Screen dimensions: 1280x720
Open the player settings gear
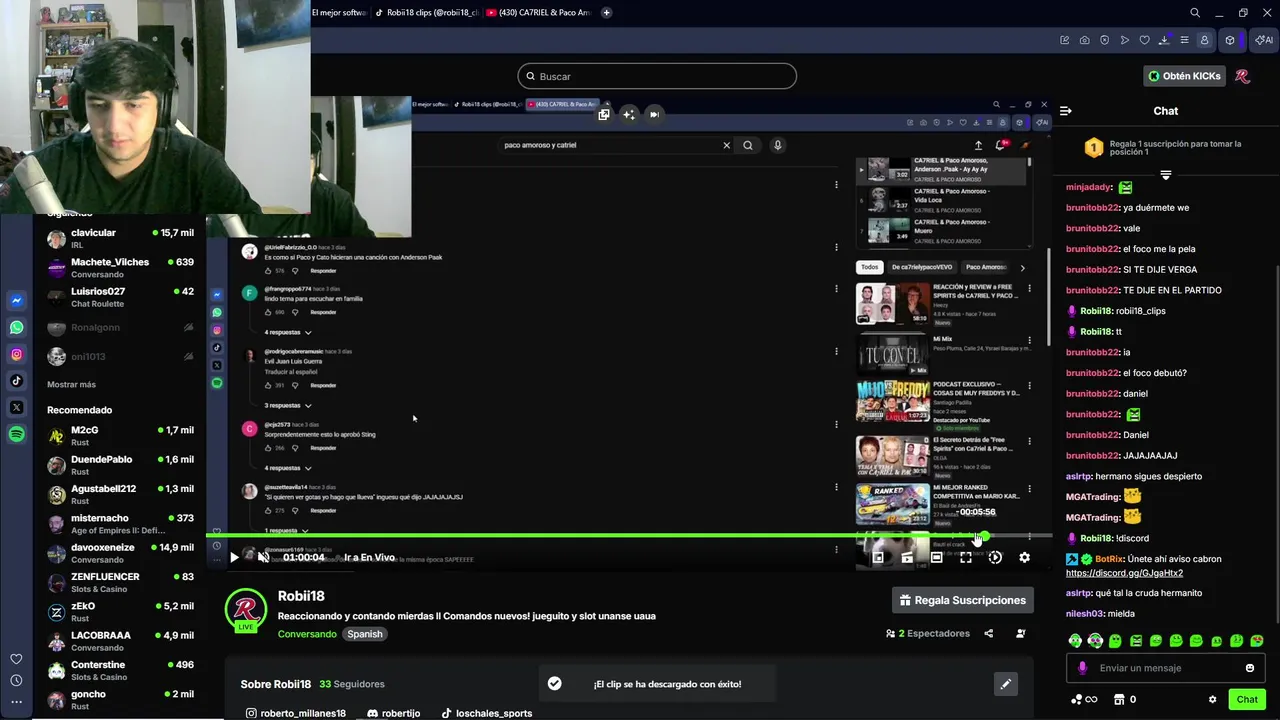(1024, 557)
